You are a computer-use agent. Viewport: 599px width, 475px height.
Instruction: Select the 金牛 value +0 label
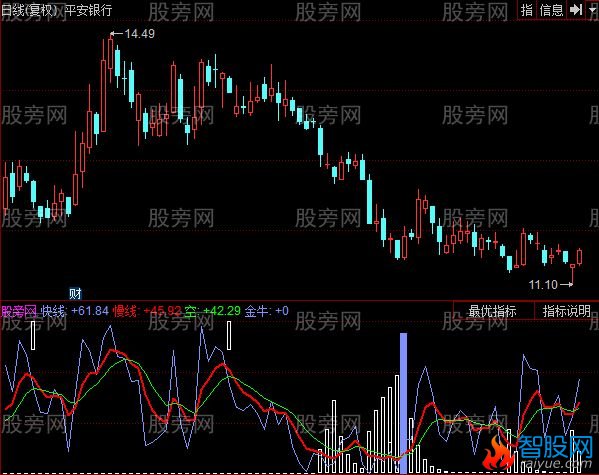tap(267, 311)
